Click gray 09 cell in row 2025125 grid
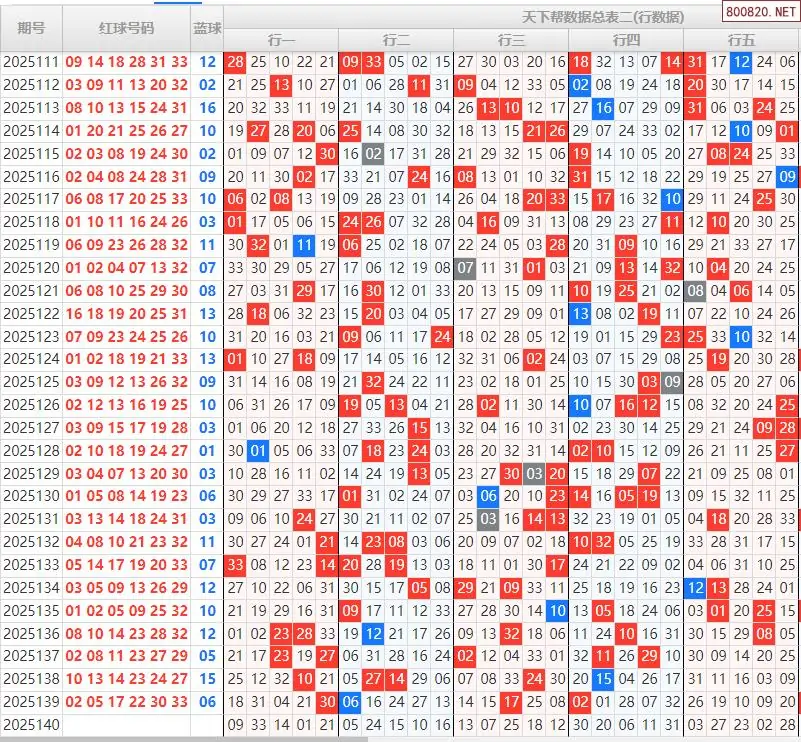Screen dimensions: 801x742 click(672, 382)
